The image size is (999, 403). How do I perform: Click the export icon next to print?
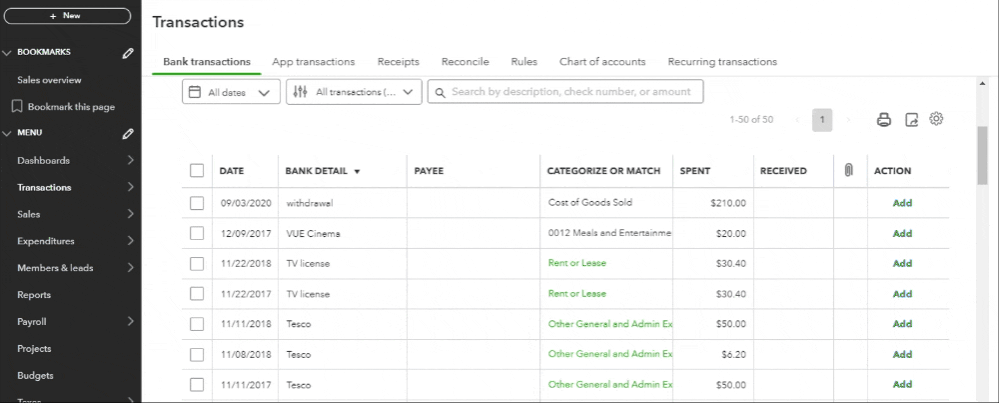(911, 120)
